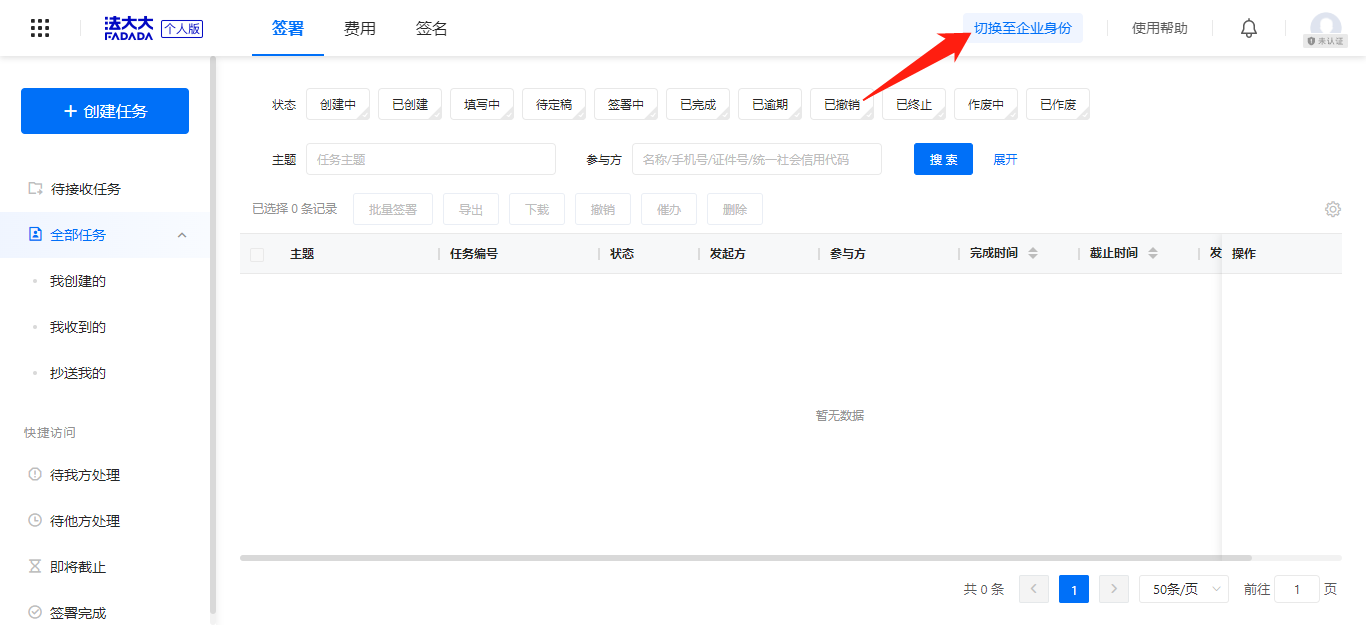Click 切换至企业身份 button
The width and height of the screenshot is (1366, 625).
[1022, 28]
